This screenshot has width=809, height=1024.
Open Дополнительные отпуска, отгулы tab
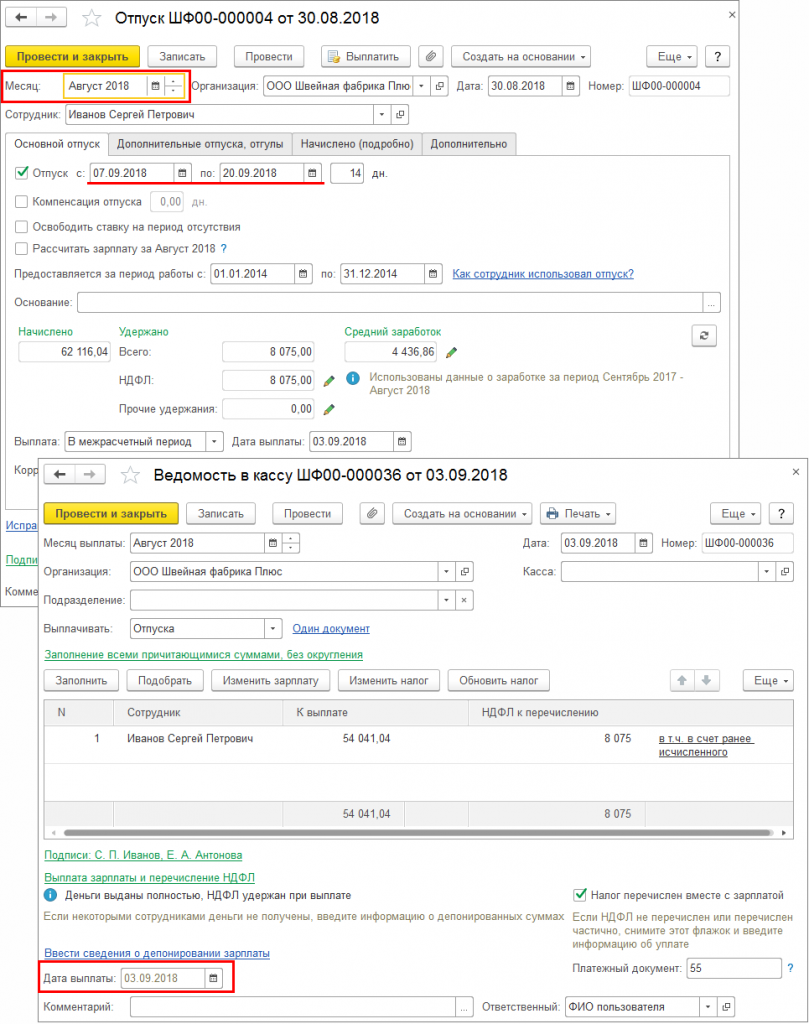(200, 144)
